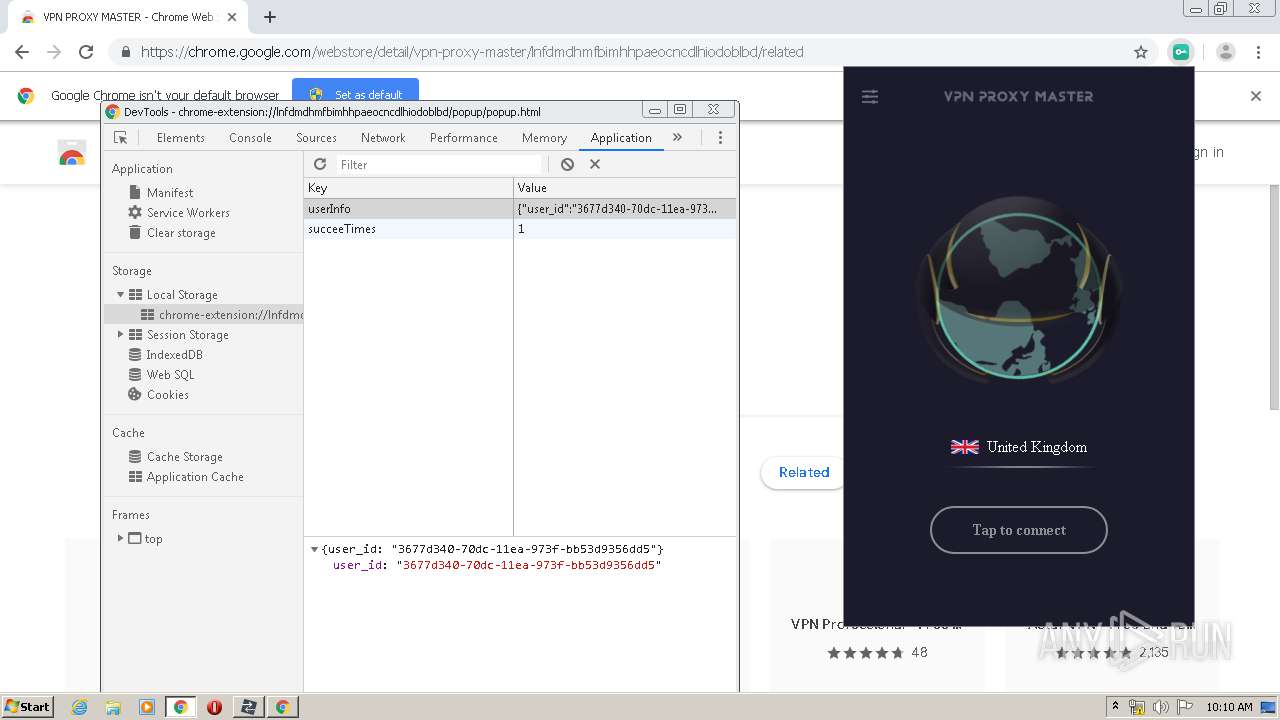
Task: Show more DevTools tabs with the chevron
Action: (x=677, y=138)
